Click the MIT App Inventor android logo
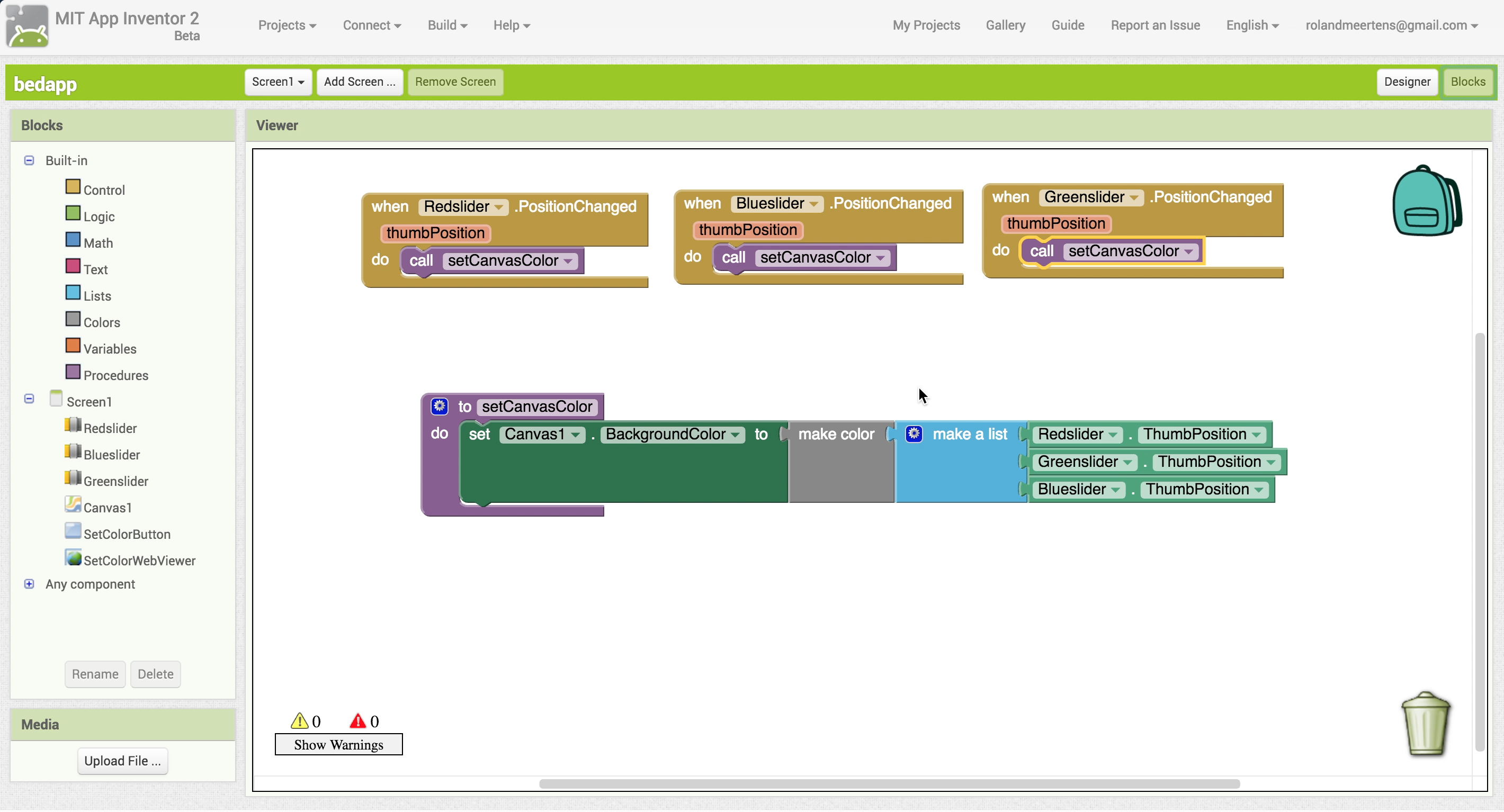The image size is (1504, 812). click(27, 26)
